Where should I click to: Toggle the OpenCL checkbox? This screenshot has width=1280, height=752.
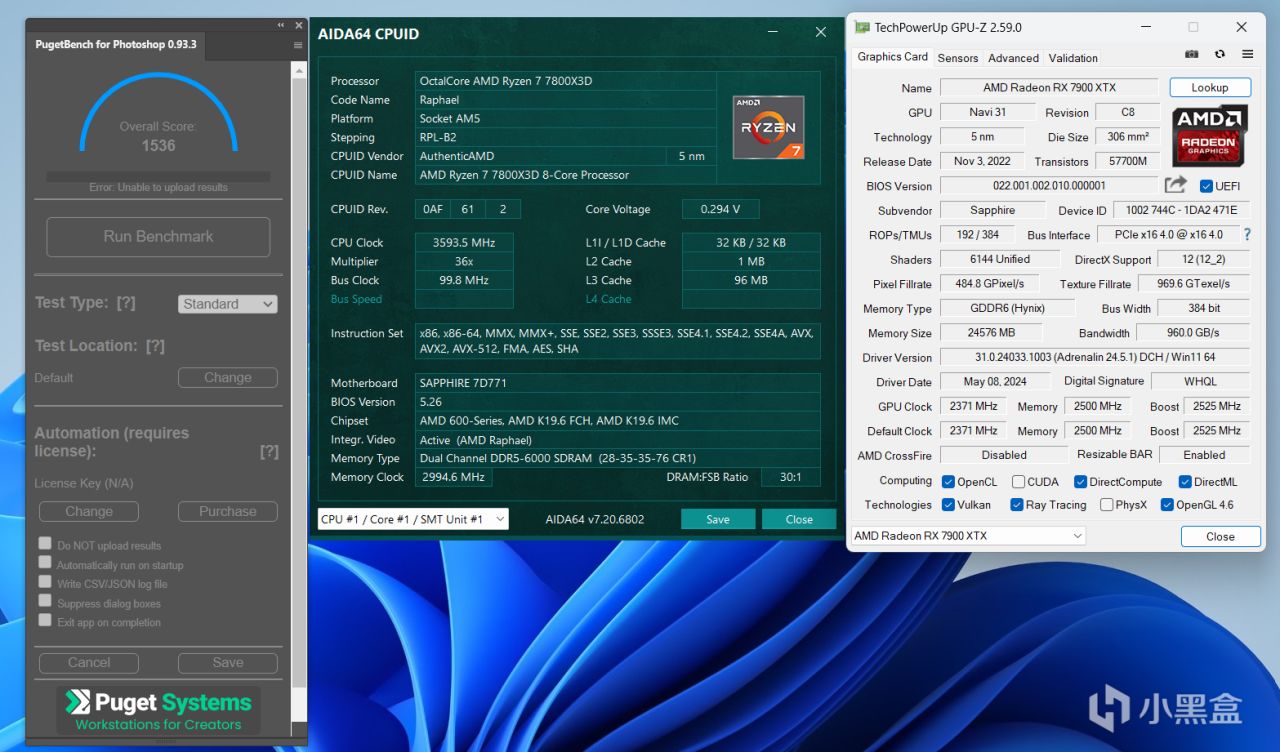(948, 482)
